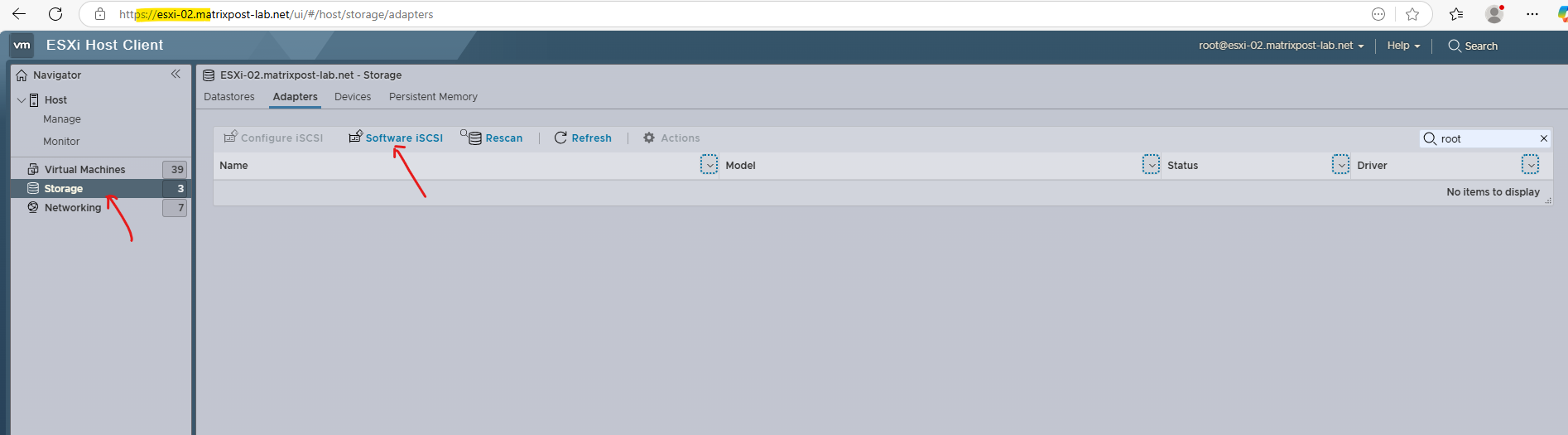Click the Refresh button
The height and width of the screenshot is (435, 1568).
583,138
